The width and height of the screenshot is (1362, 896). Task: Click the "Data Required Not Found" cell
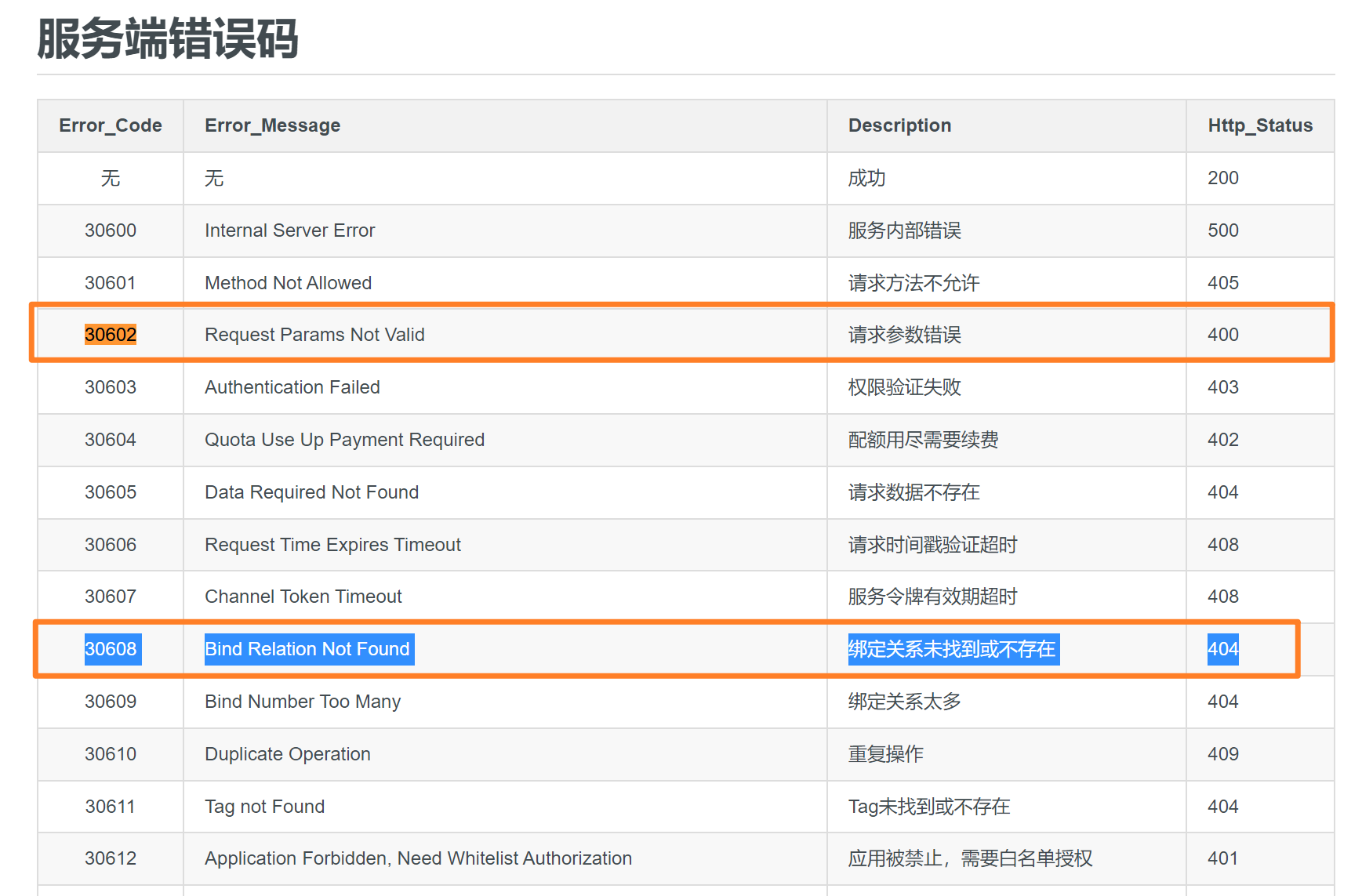311,492
